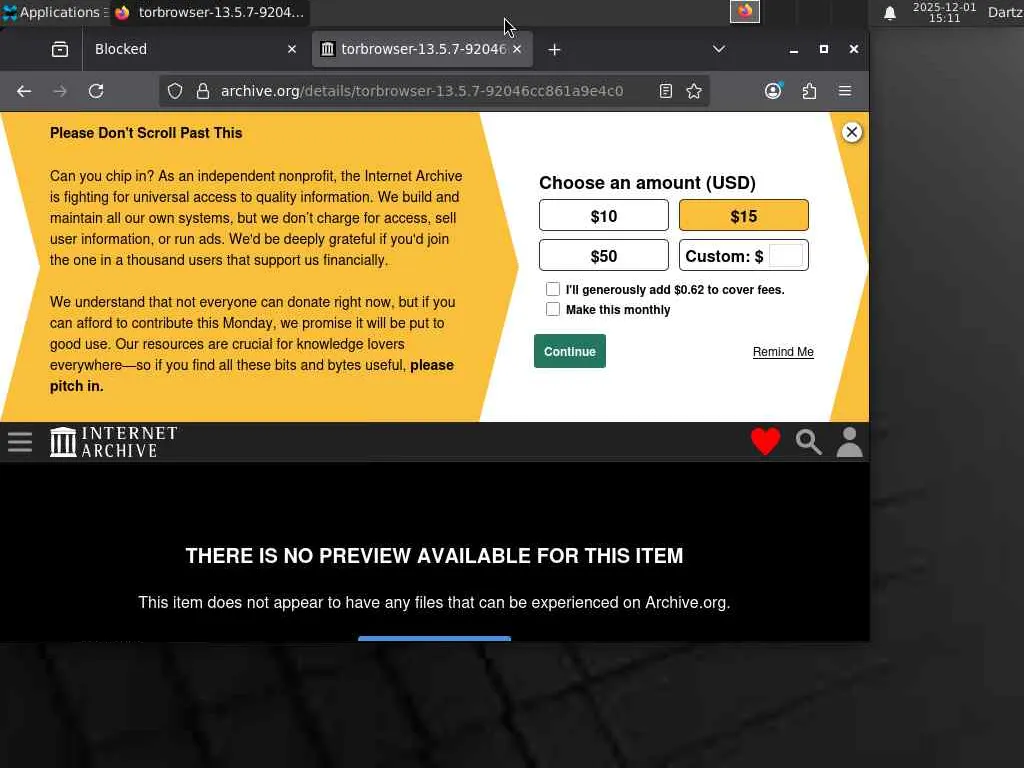The image size is (1024, 768).
Task: Check the Make this monthly box
Action: click(x=553, y=310)
